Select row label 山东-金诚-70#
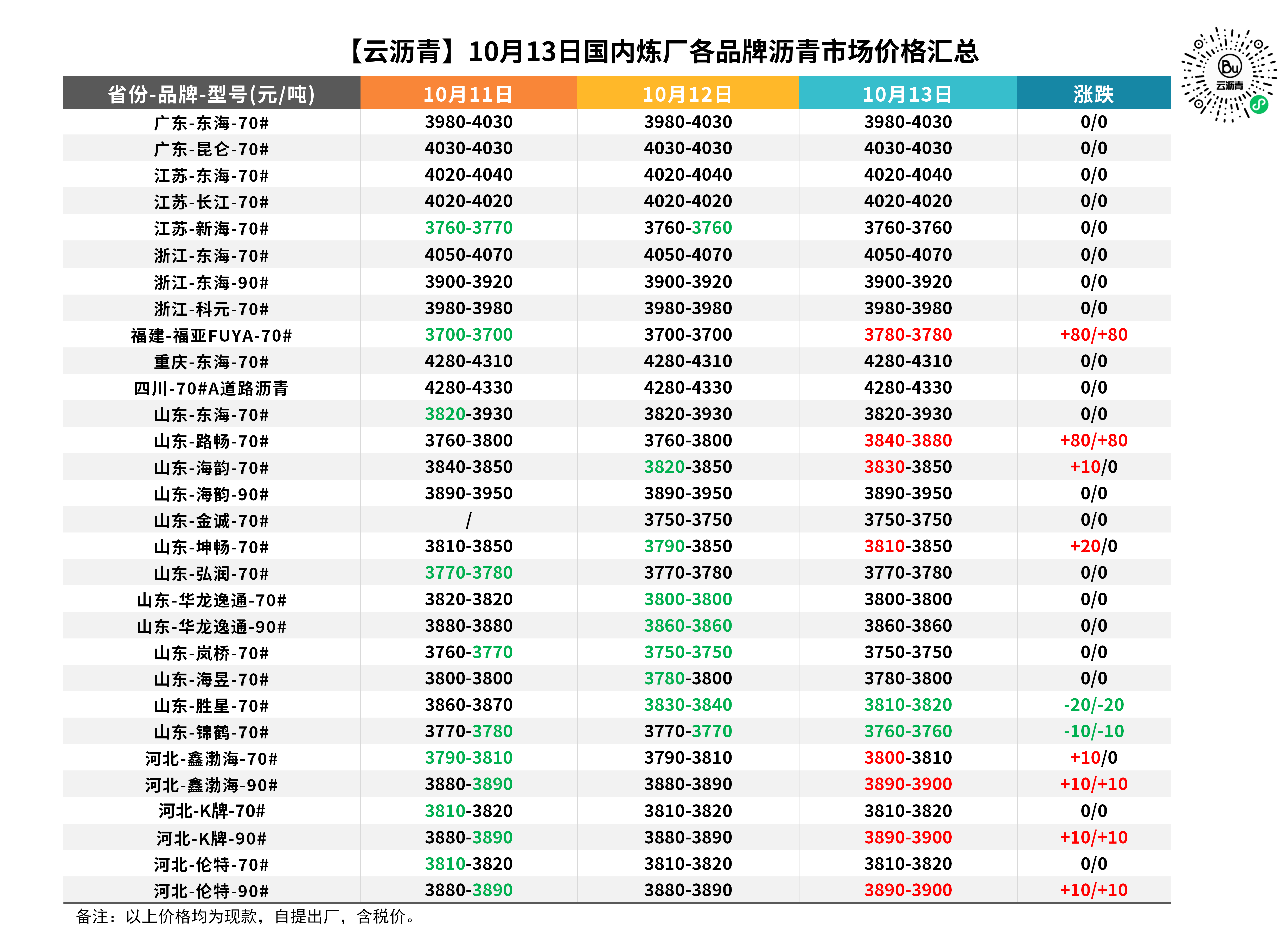Image resolution: width=1288 pixels, height=939 pixels. coord(211,521)
